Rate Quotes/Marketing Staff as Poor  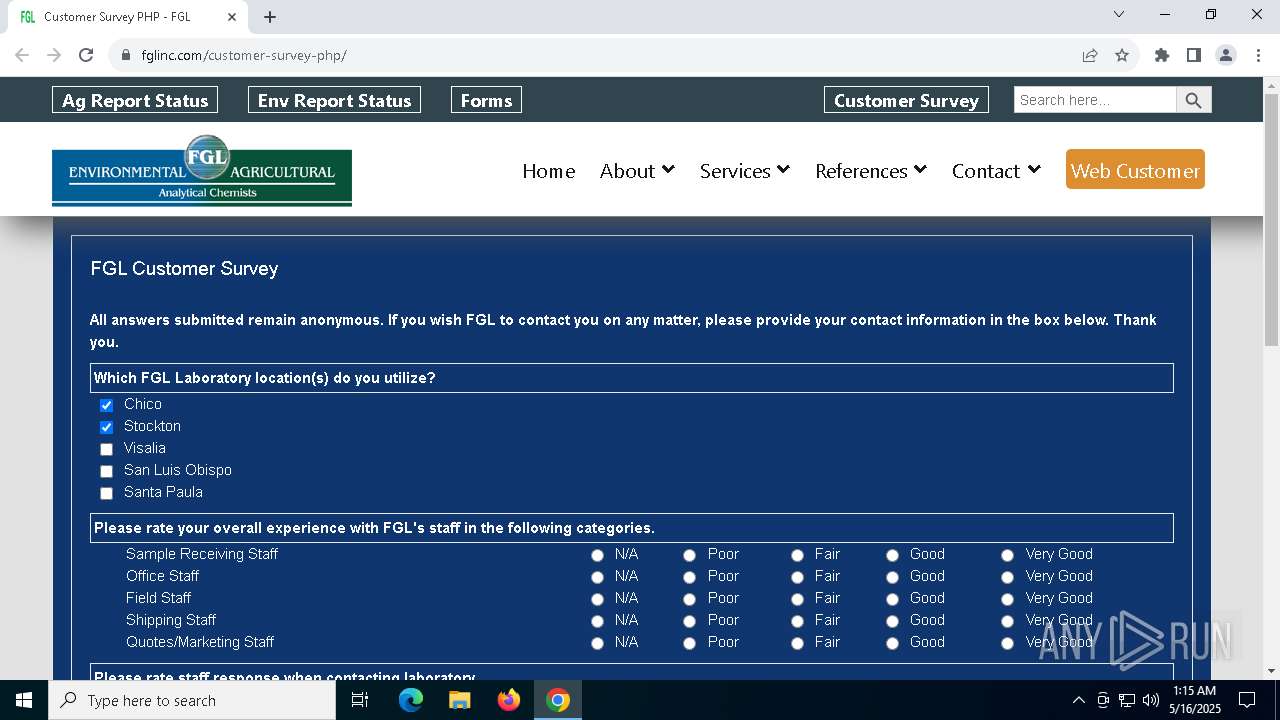689,643
